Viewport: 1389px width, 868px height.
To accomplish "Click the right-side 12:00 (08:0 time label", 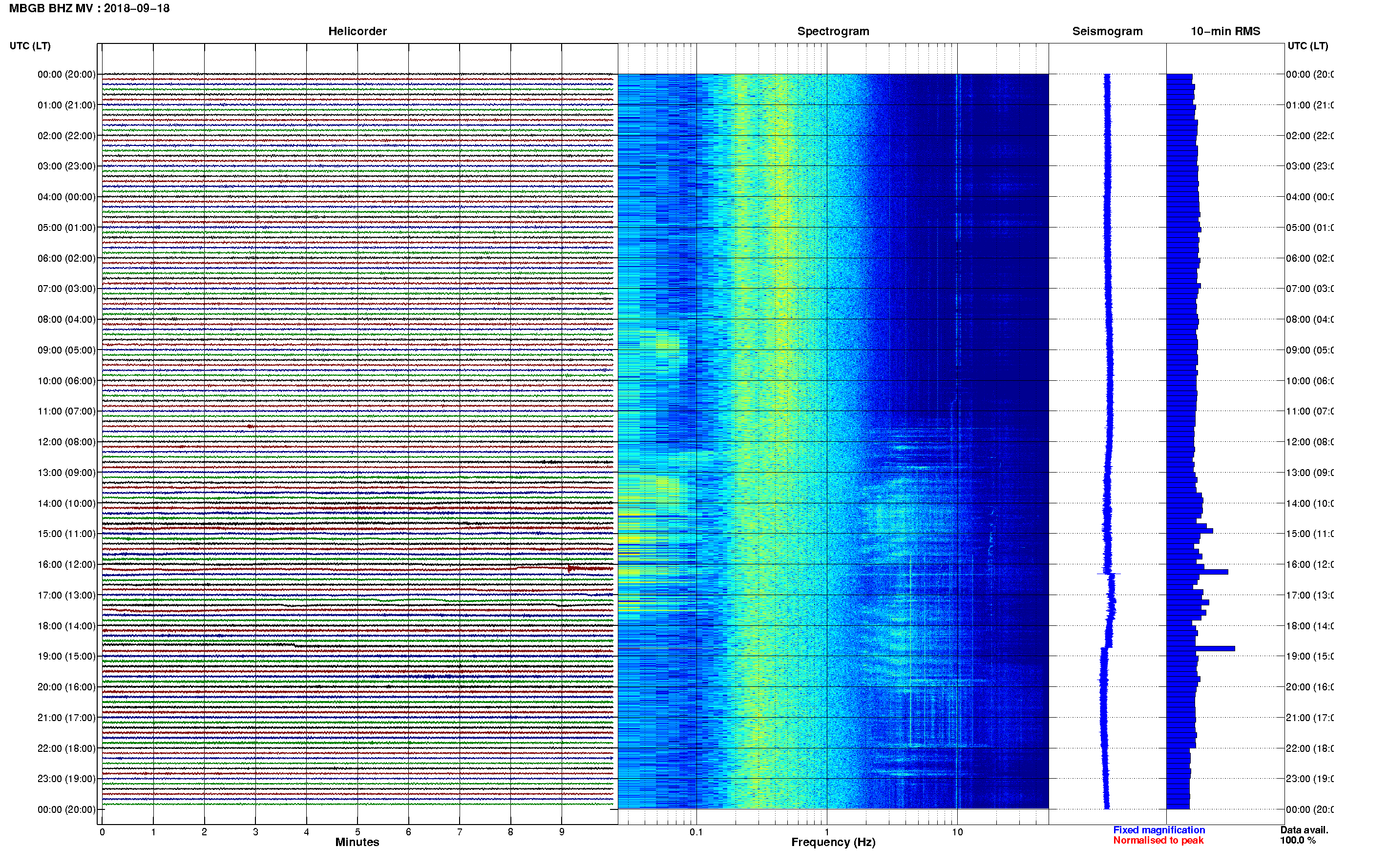I will coord(1309,442).
